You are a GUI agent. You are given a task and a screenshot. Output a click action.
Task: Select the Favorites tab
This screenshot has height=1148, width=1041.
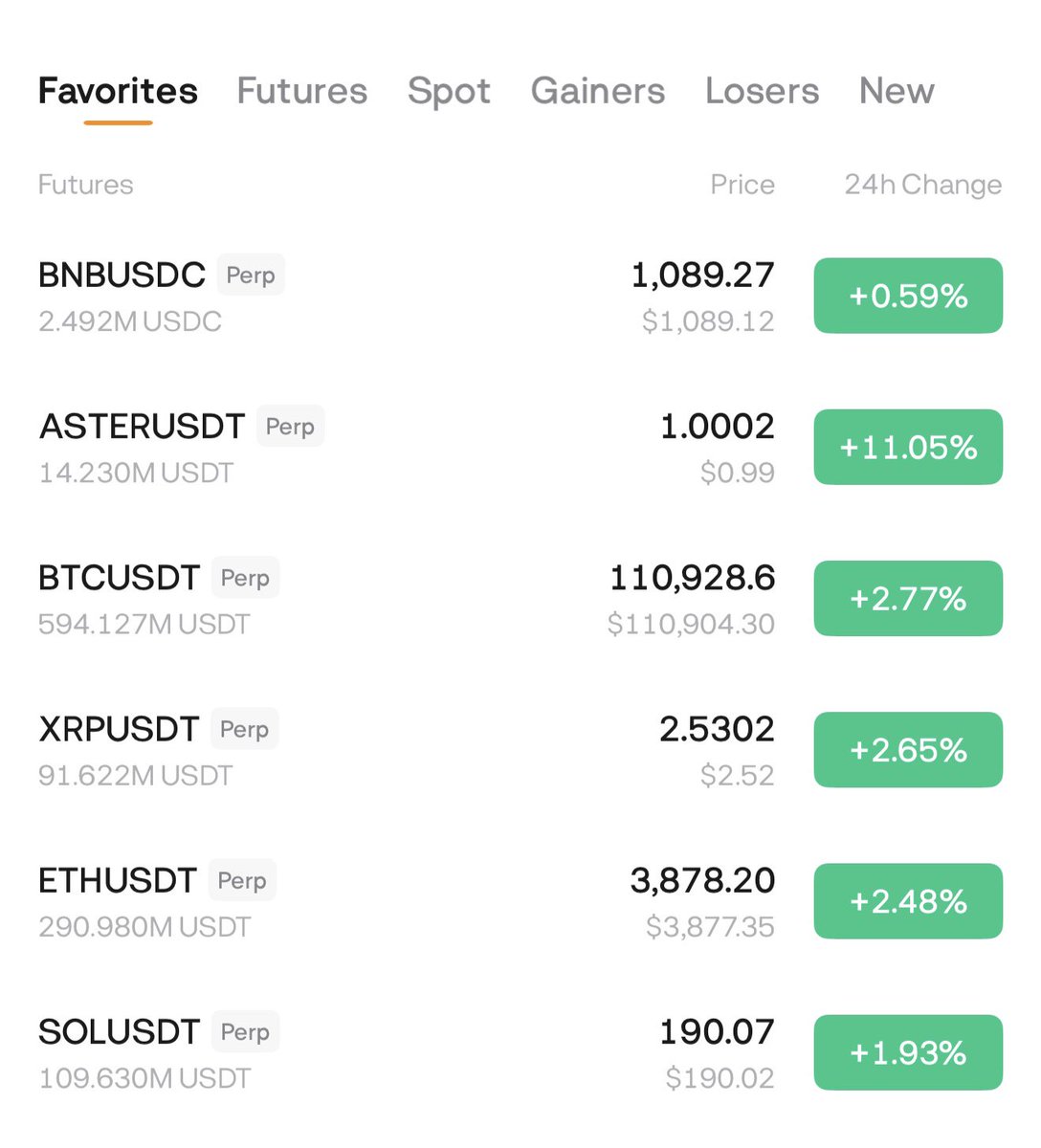[118, 91]
